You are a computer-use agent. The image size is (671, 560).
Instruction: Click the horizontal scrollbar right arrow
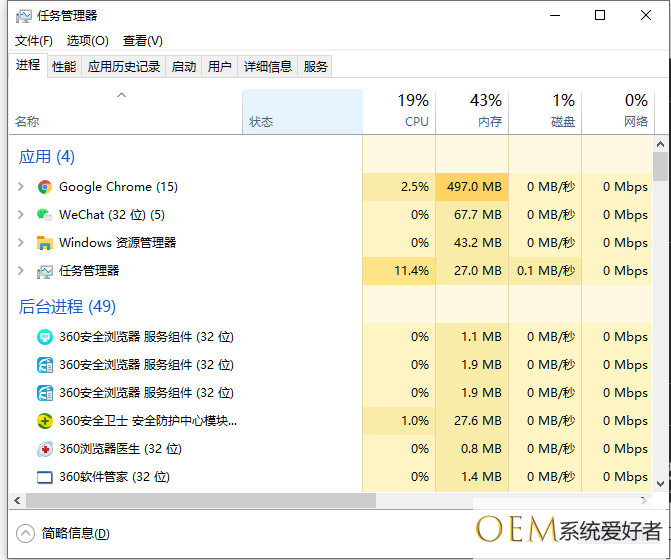(x=645, y=499)
